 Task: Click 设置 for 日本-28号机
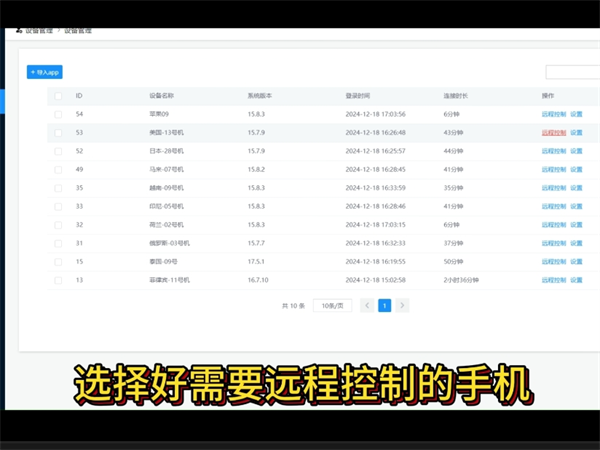(576, 151)
